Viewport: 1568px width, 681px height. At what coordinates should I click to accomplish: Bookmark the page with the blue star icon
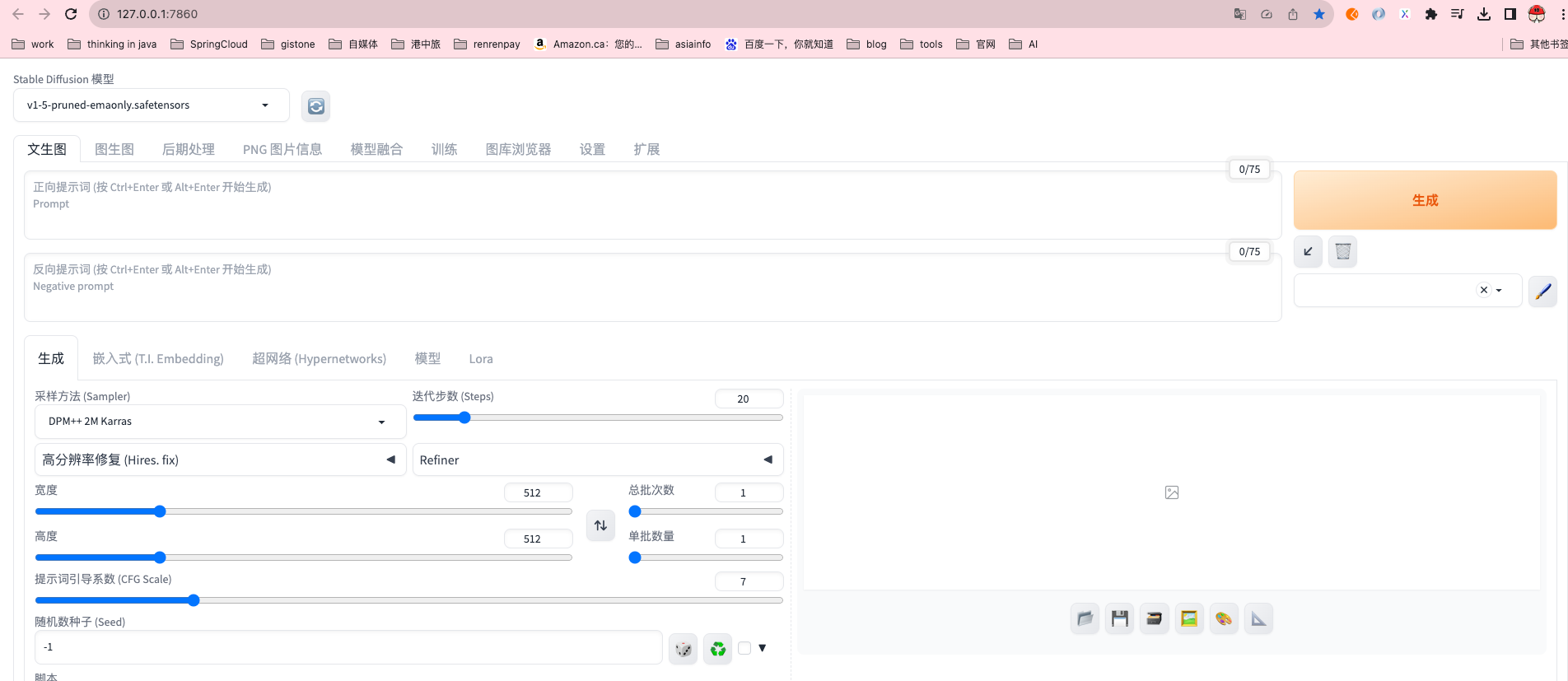[1319, 14]
